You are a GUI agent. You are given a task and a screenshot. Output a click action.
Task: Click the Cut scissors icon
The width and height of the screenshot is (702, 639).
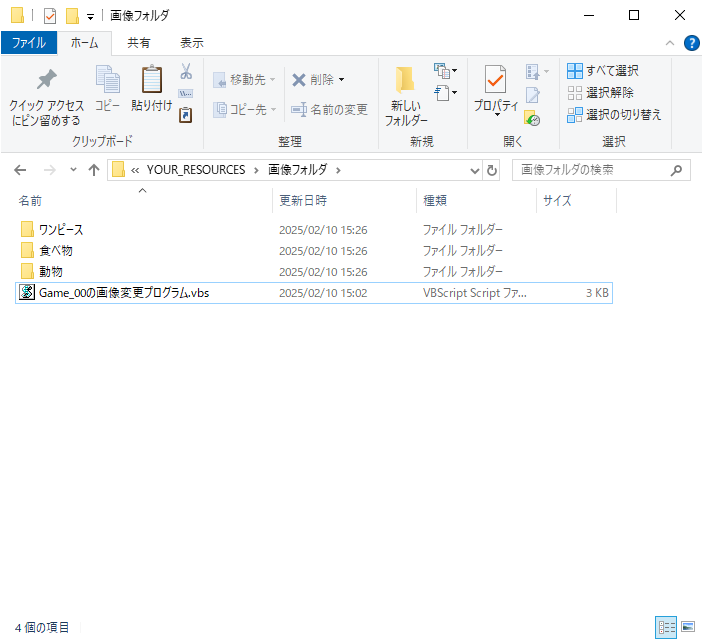pos(186,71)
